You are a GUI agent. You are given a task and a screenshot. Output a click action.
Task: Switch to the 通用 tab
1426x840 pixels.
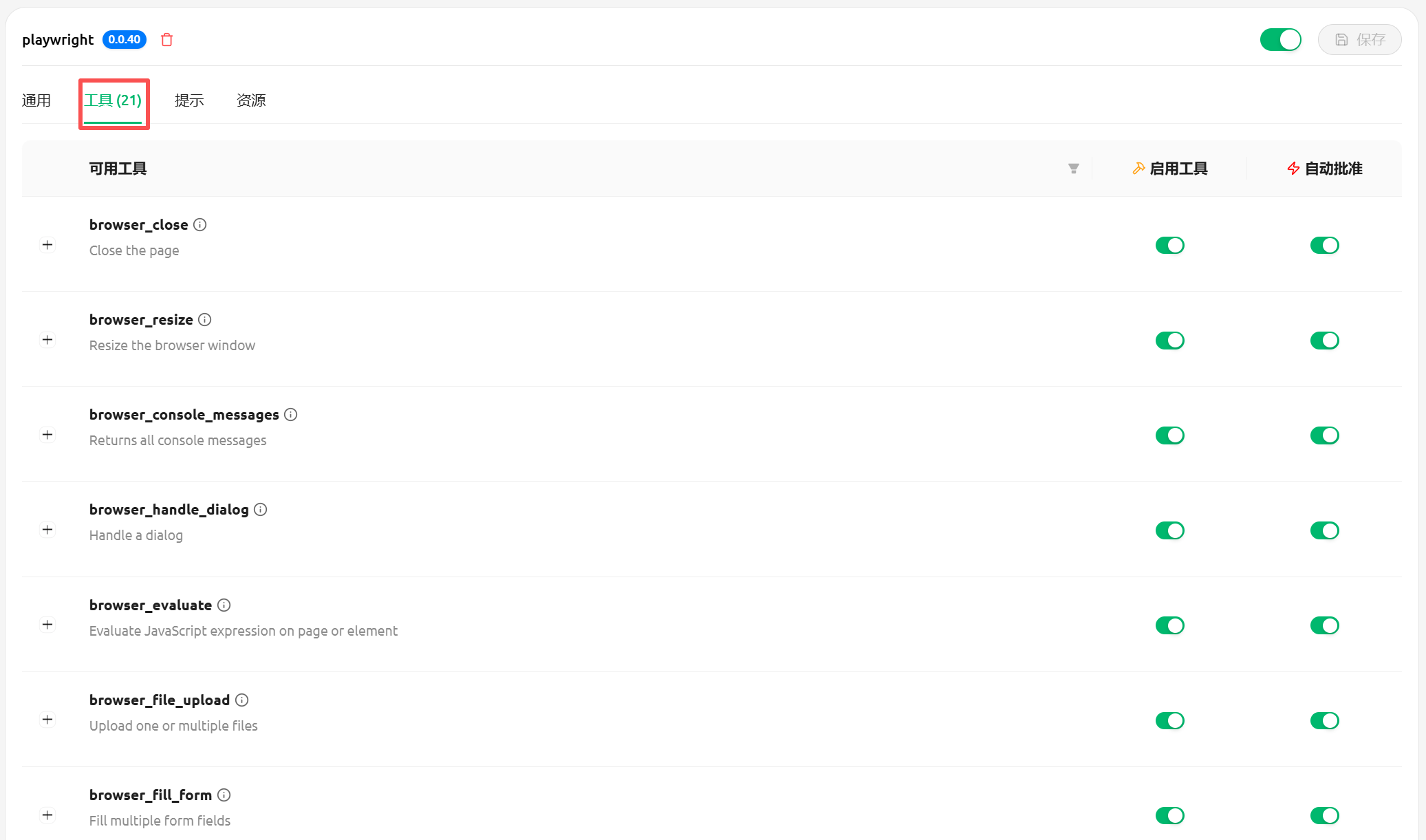36,100
